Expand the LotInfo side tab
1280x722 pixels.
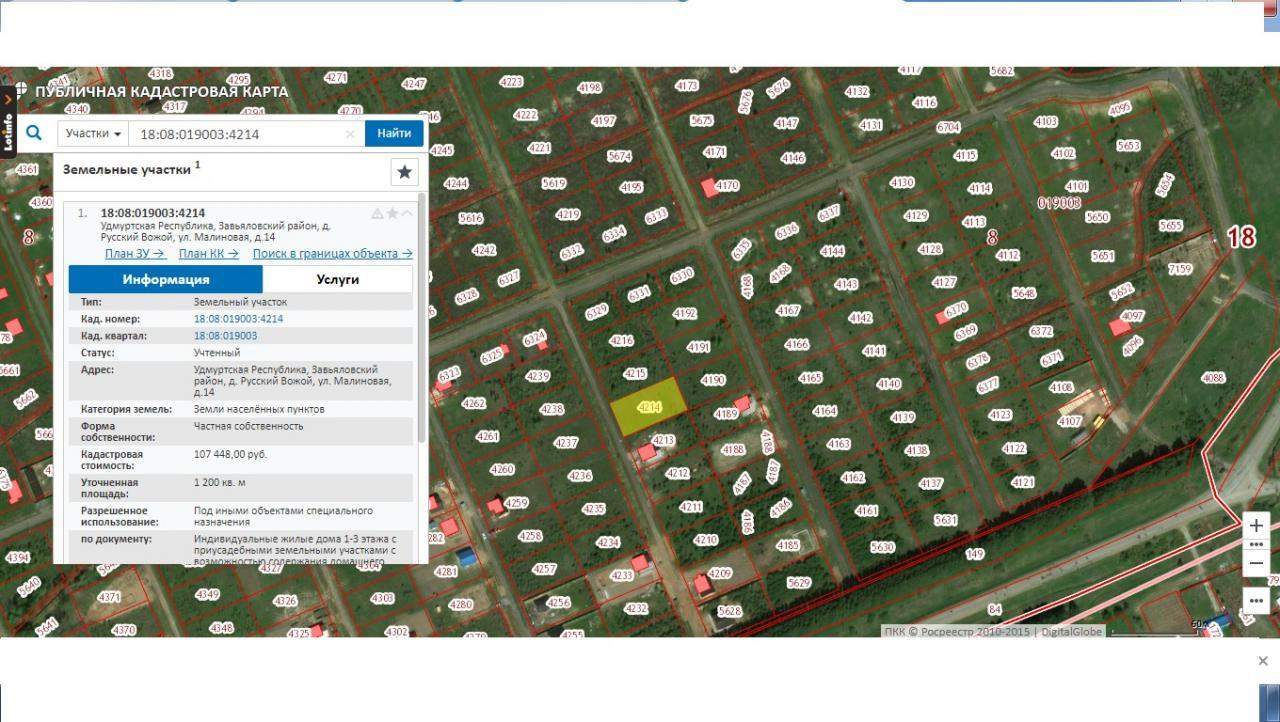click(8, 121)
